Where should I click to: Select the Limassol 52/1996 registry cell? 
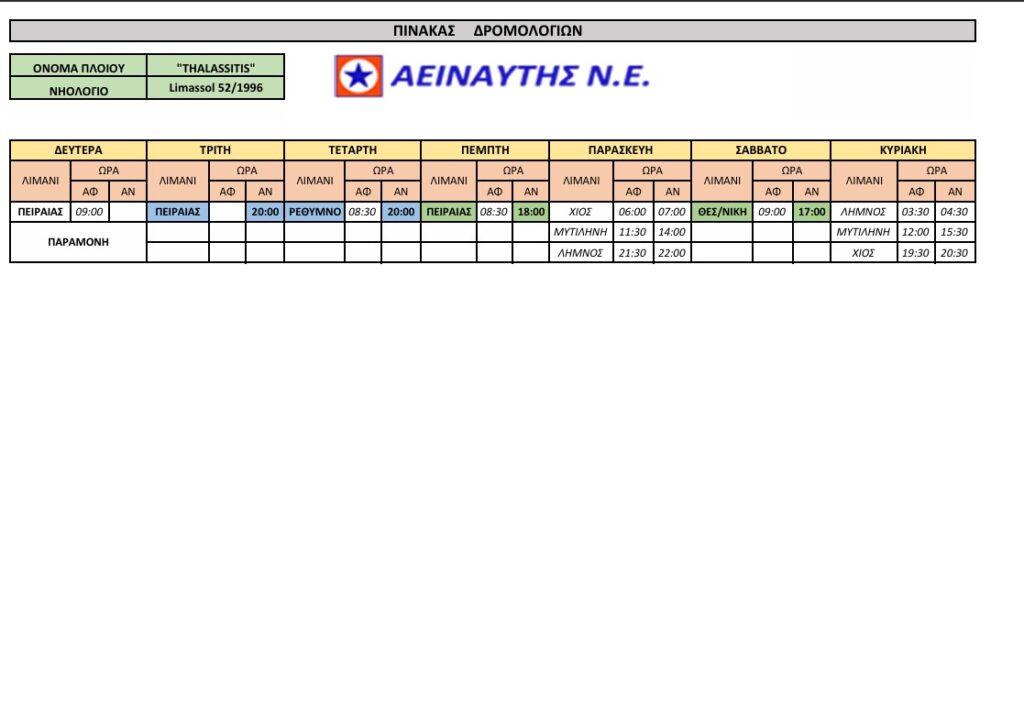coord(216,89)
